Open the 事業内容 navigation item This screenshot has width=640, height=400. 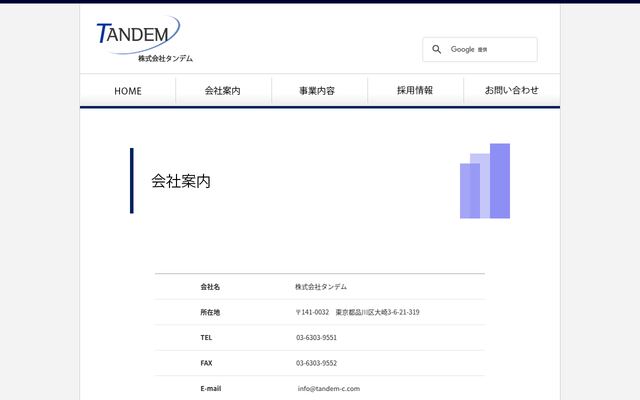pos(317,91)
